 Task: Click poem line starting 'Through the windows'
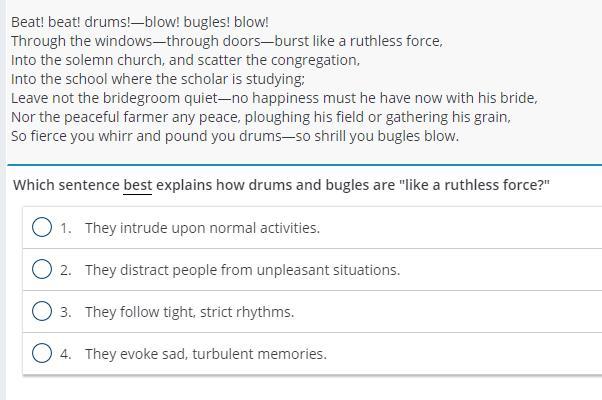click(x=227, y=41)
